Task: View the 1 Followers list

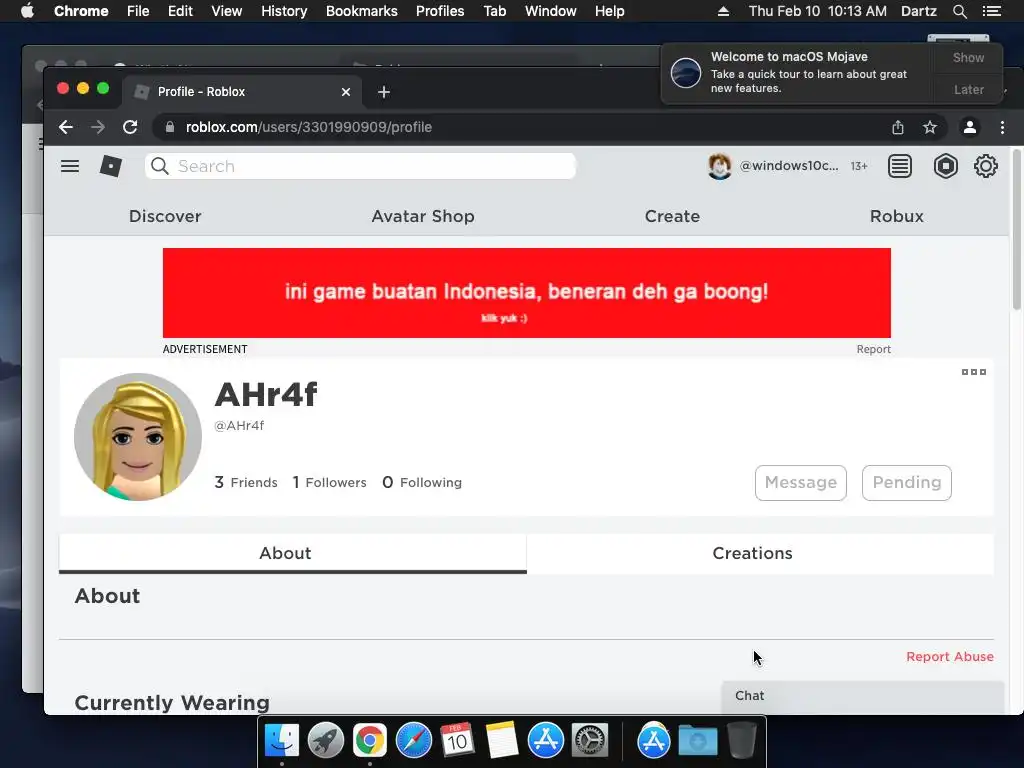Action: (329, 483)
